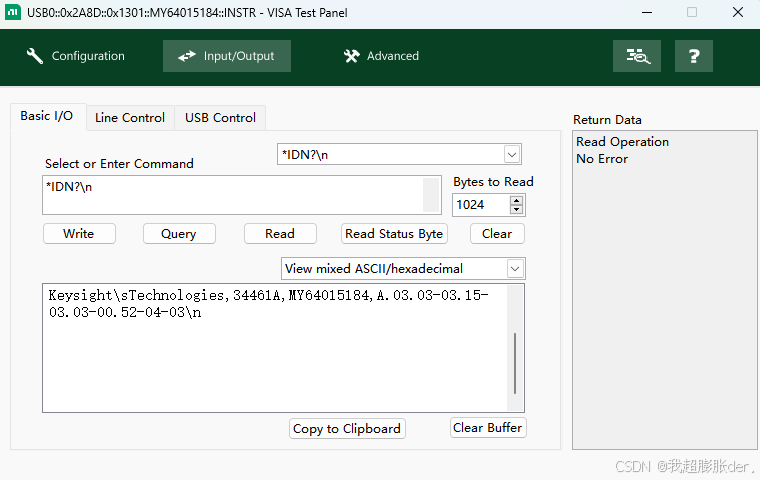Click the Bytes to Read field
Viewport: 760px width, 480px height.
point(482,205)
